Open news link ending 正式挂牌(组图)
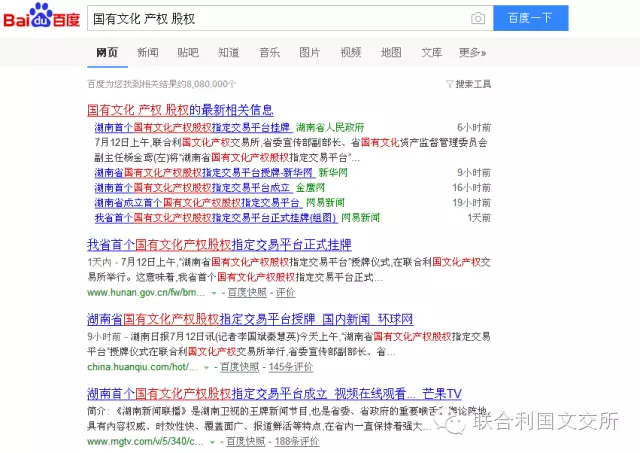Viewport: 640px width, 453px height. click(x=215, y=218)
